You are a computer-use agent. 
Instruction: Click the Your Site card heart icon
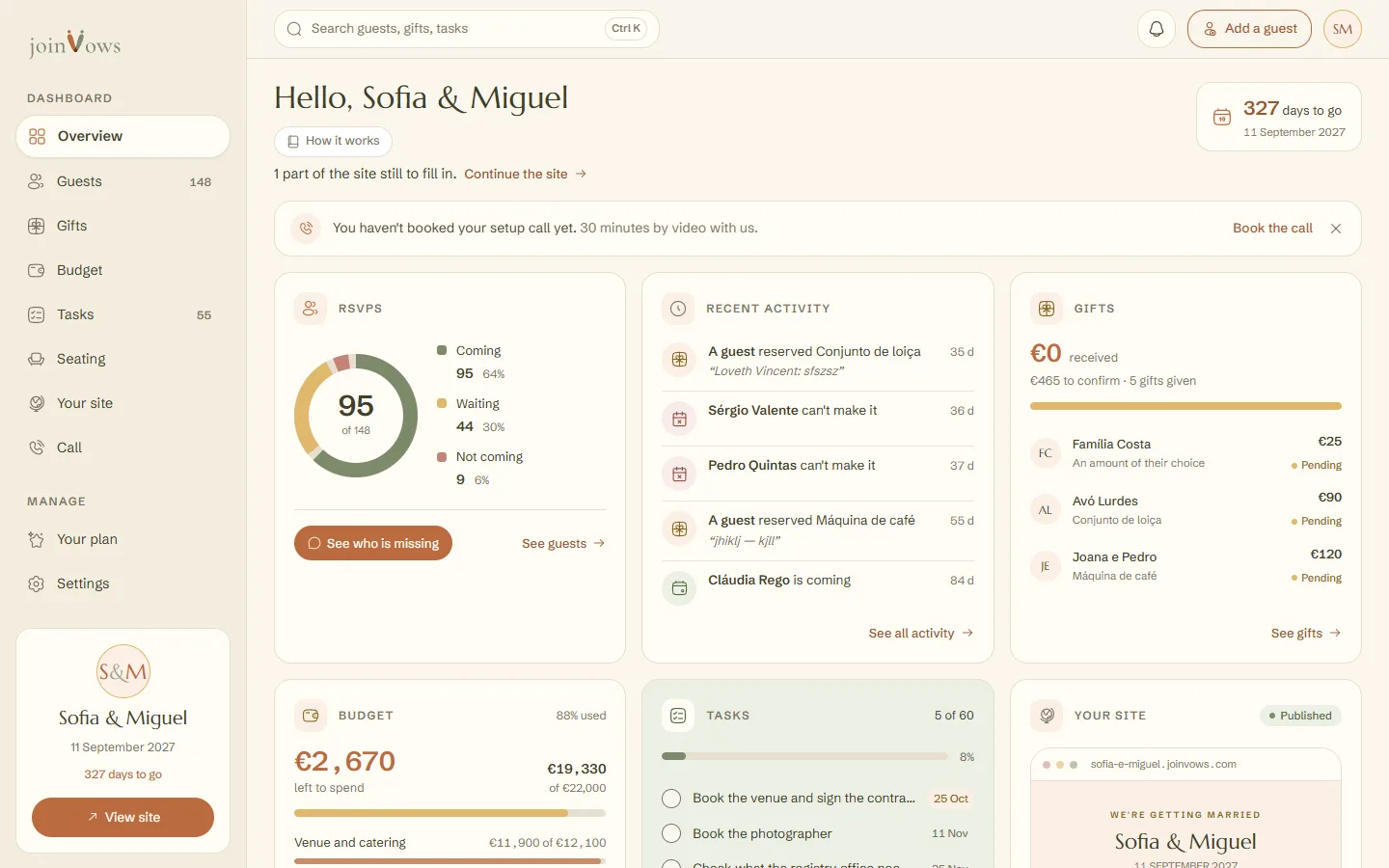(x=1047, y=716)
